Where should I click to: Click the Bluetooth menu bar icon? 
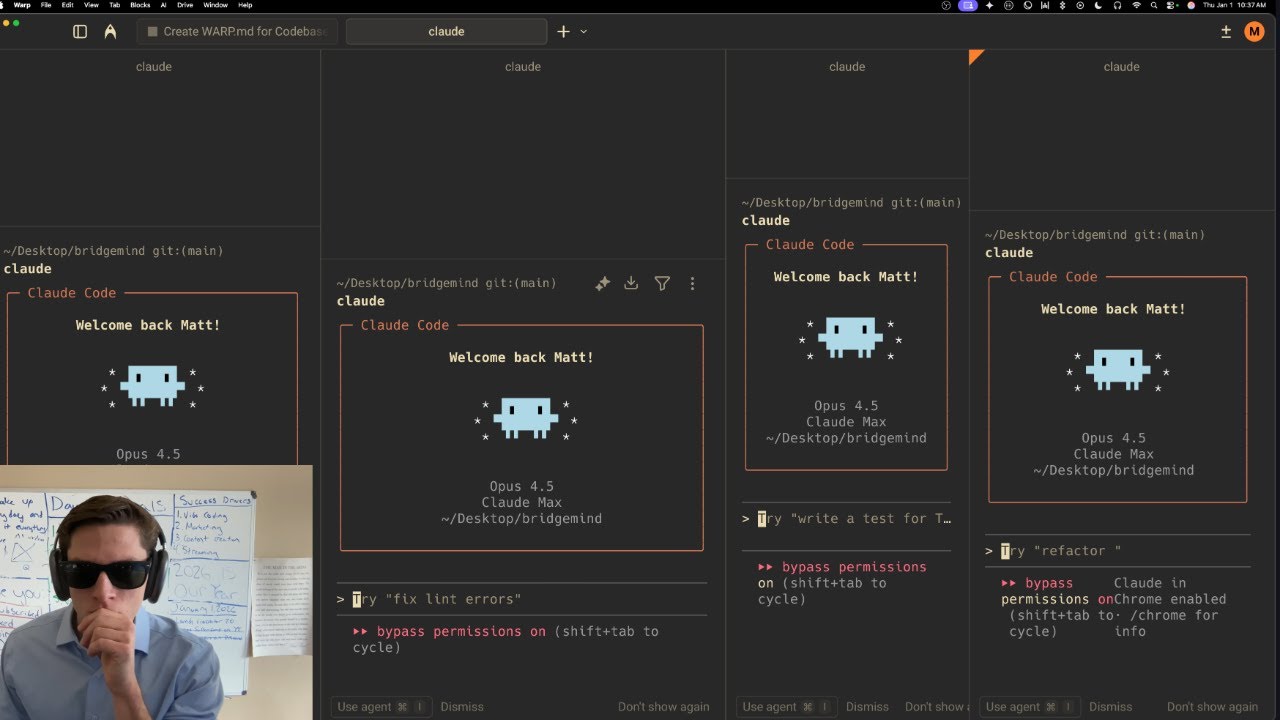coord(1063,5)
